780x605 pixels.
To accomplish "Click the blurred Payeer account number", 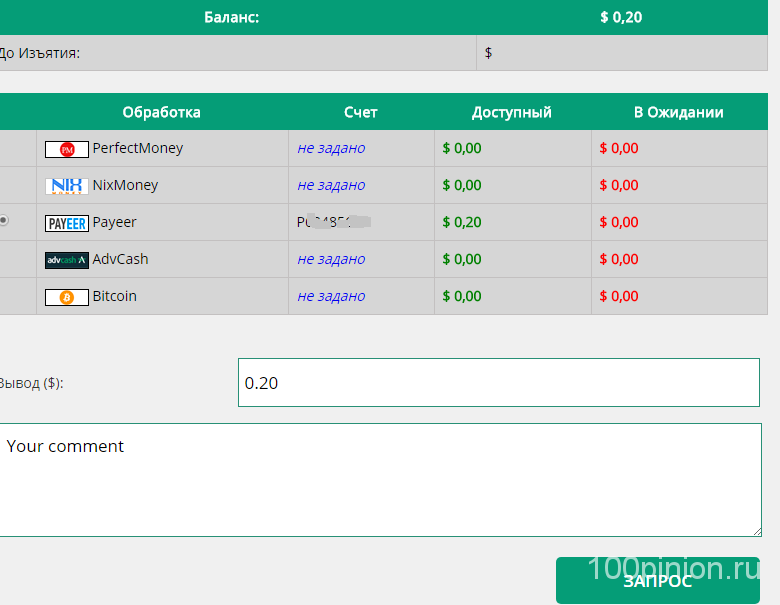I will (334, 222).
